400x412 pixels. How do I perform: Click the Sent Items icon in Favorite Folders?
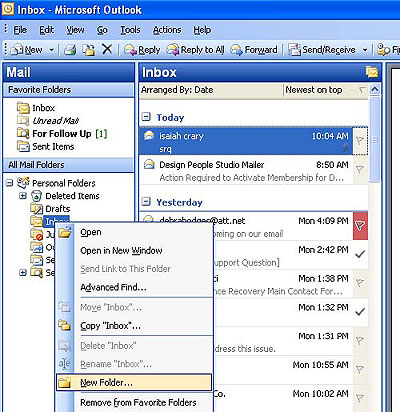[23, 146]
